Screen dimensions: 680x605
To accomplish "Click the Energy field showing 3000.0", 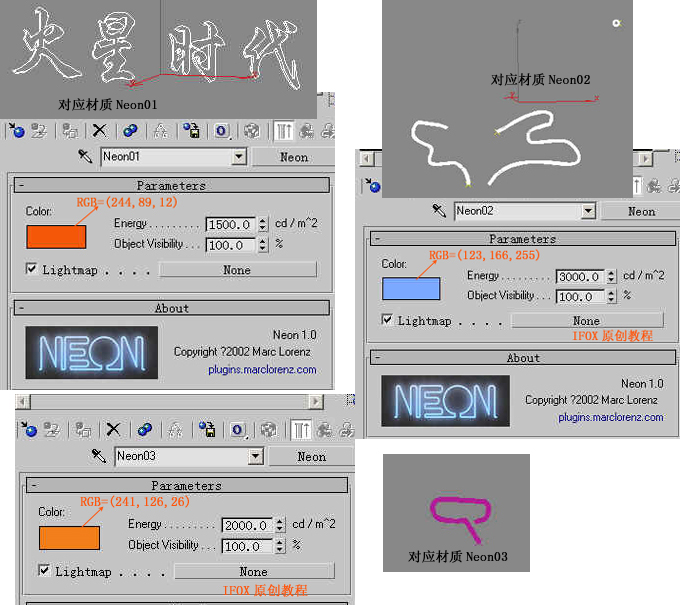I will 581,276.
